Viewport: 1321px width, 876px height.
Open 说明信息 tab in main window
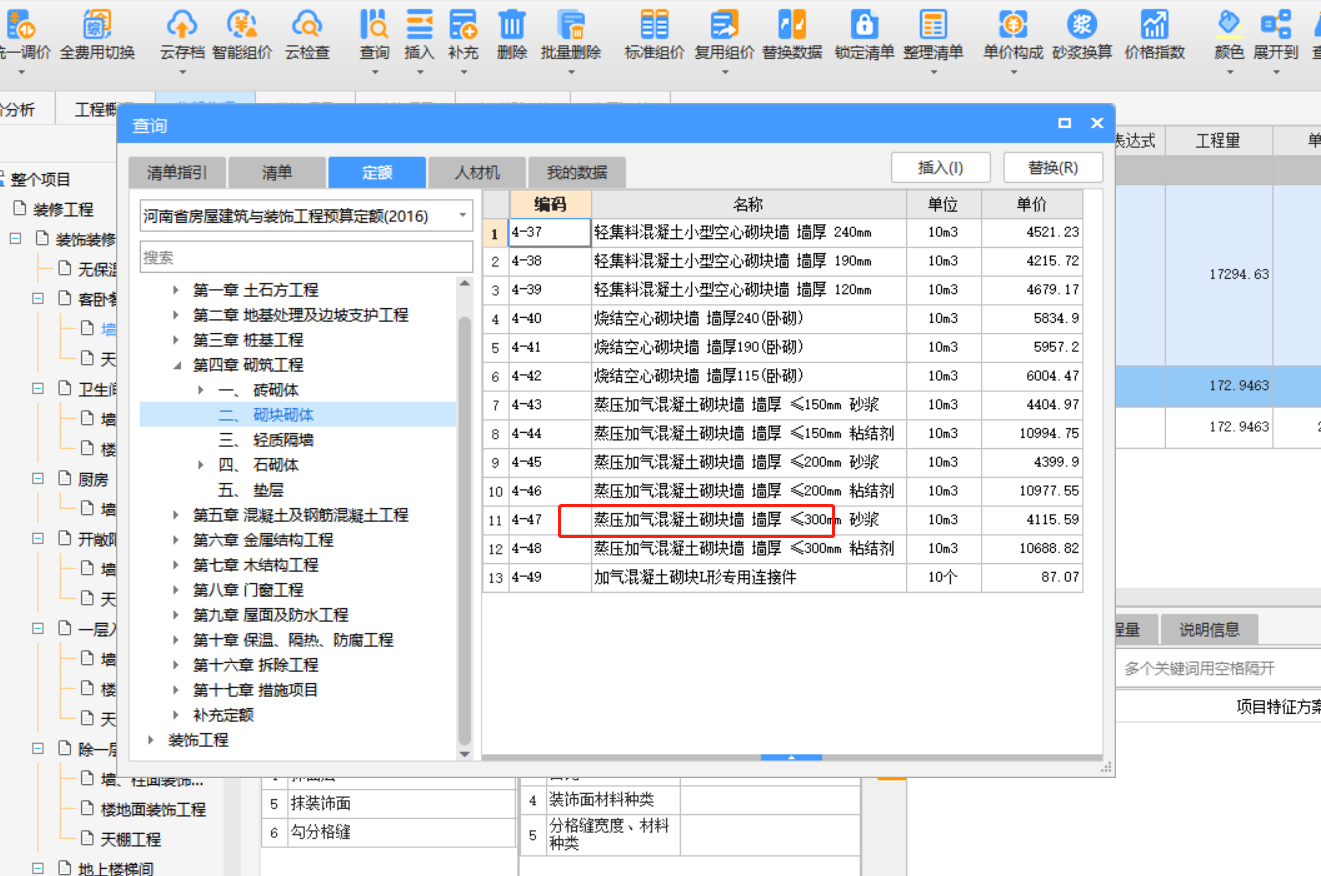point(1209,630)
